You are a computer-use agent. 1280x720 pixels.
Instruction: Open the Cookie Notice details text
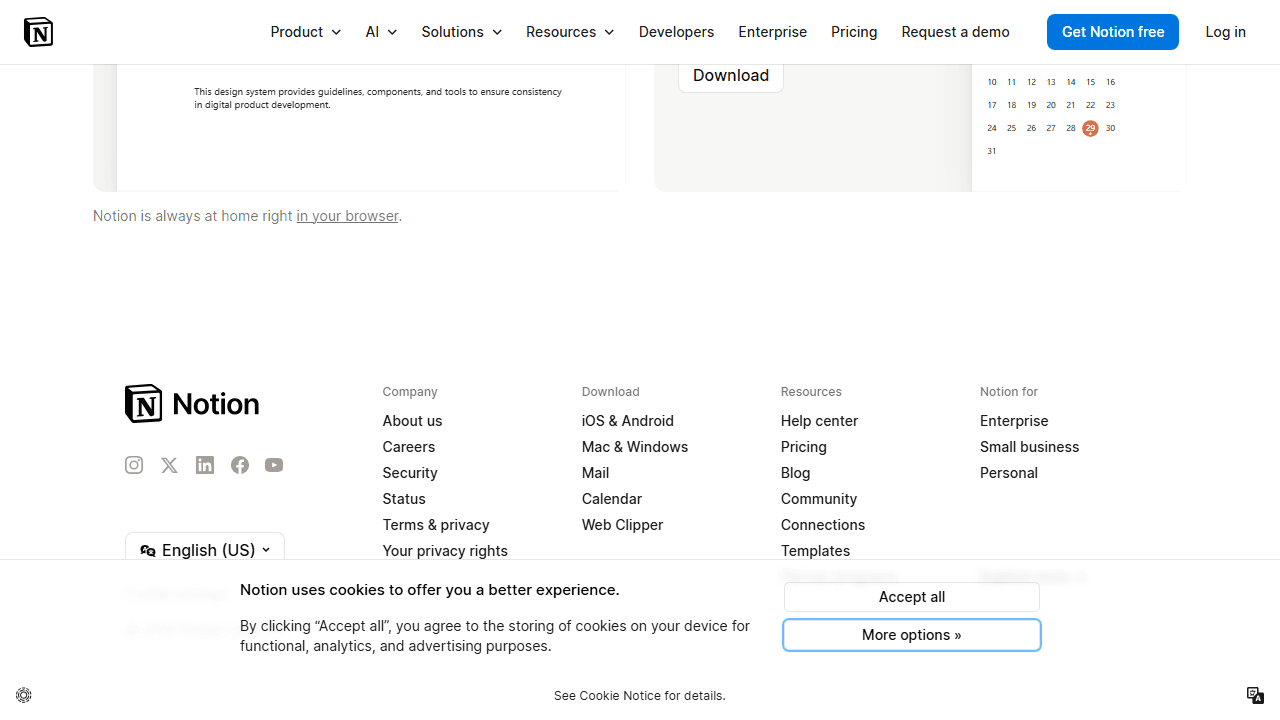click(640, 696)
